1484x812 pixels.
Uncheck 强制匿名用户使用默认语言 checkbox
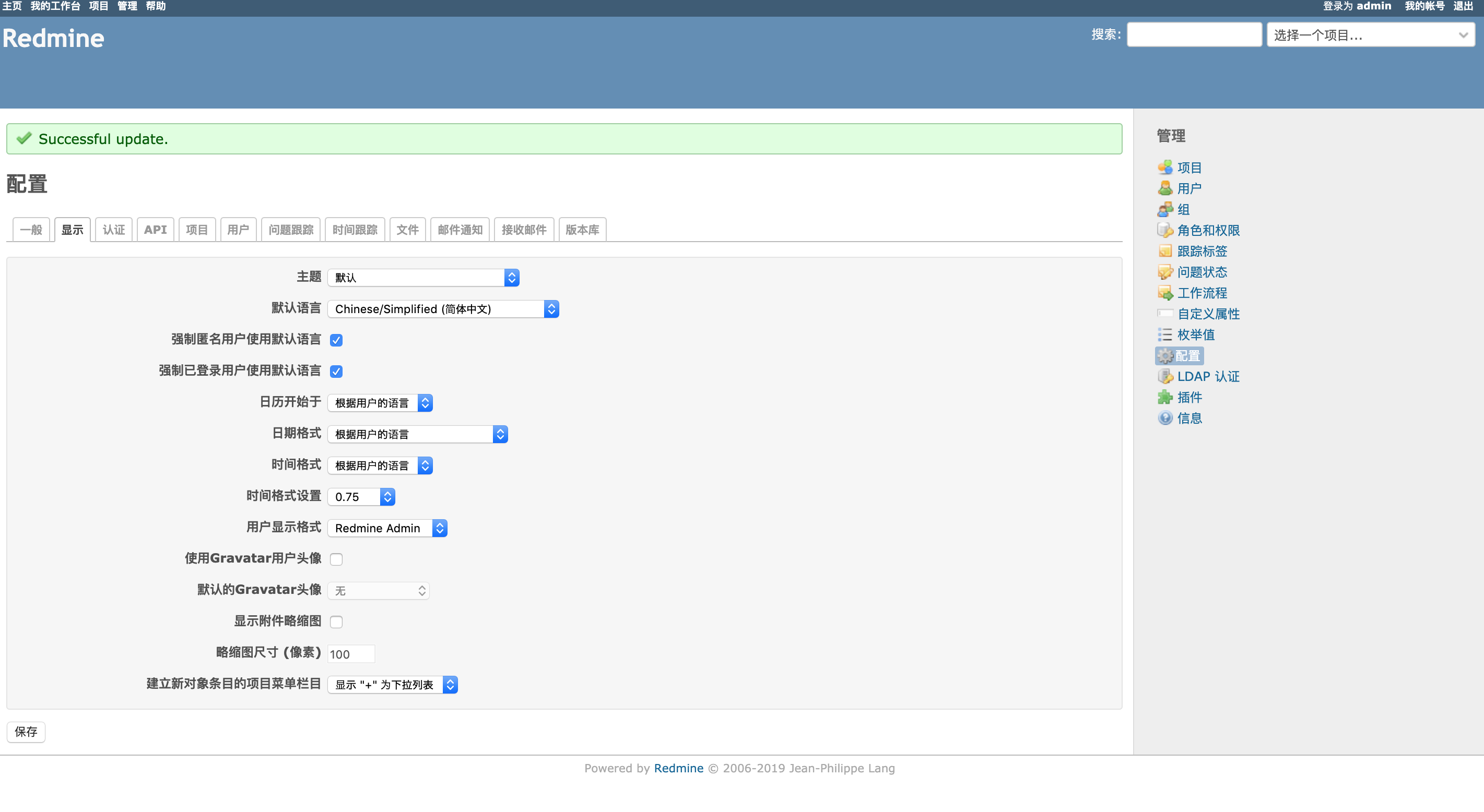[x=336, y=340]
